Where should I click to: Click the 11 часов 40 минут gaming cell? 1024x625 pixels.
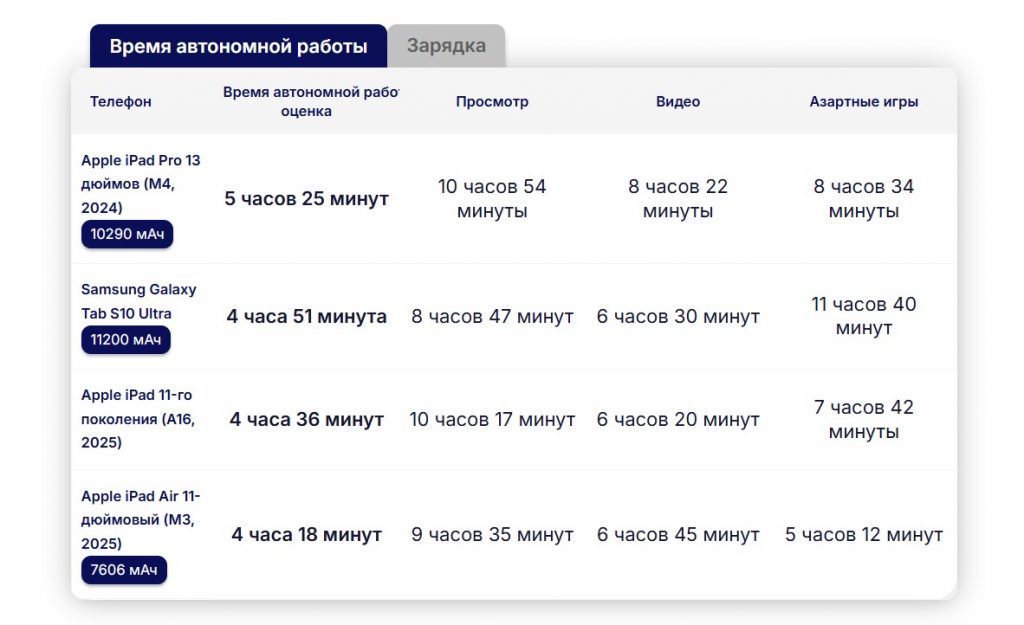click(863, 316)
